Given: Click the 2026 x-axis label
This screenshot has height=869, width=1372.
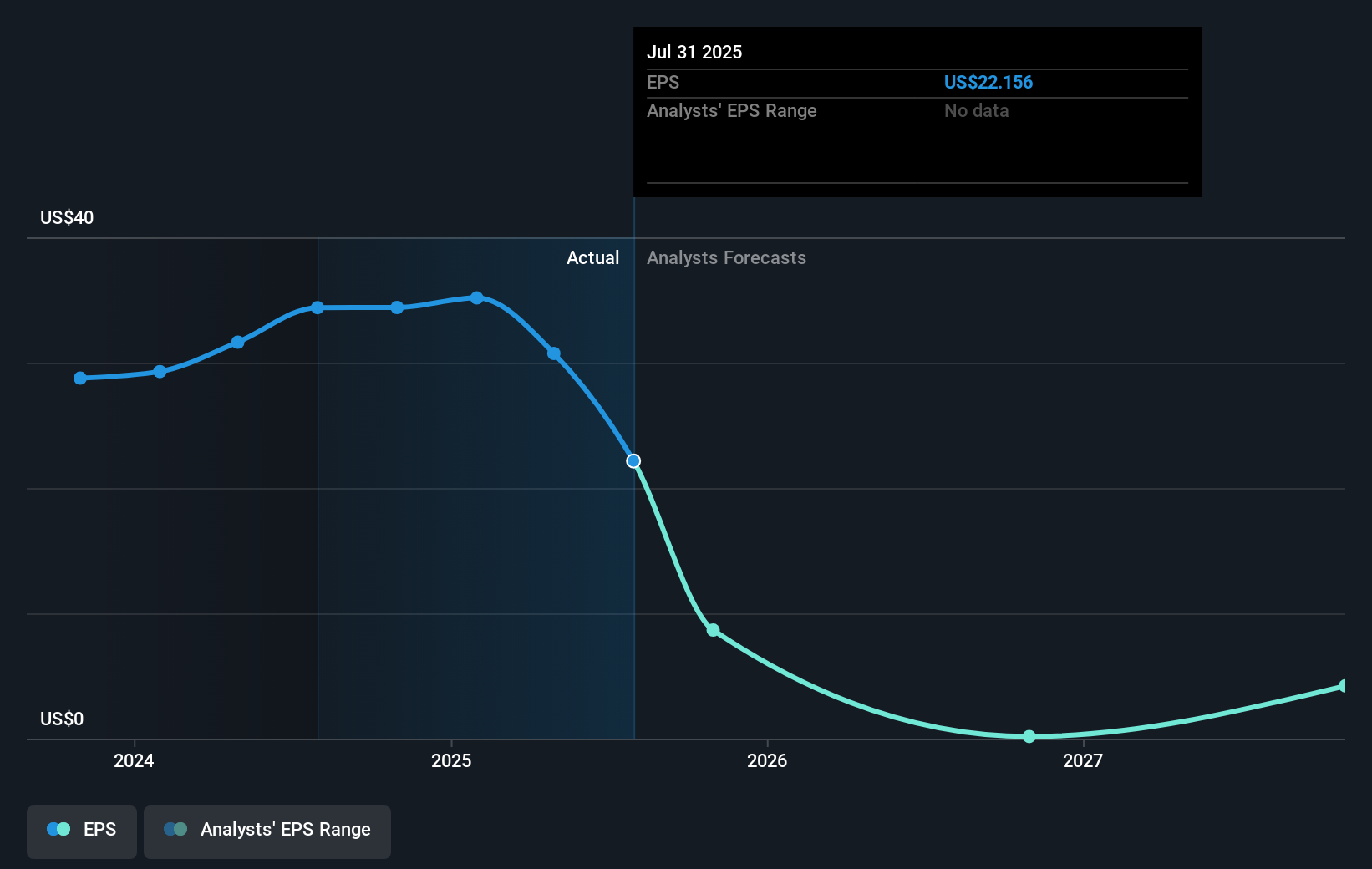Looking at the screenshot, I should pyautogui.click(x=767, y=760).
